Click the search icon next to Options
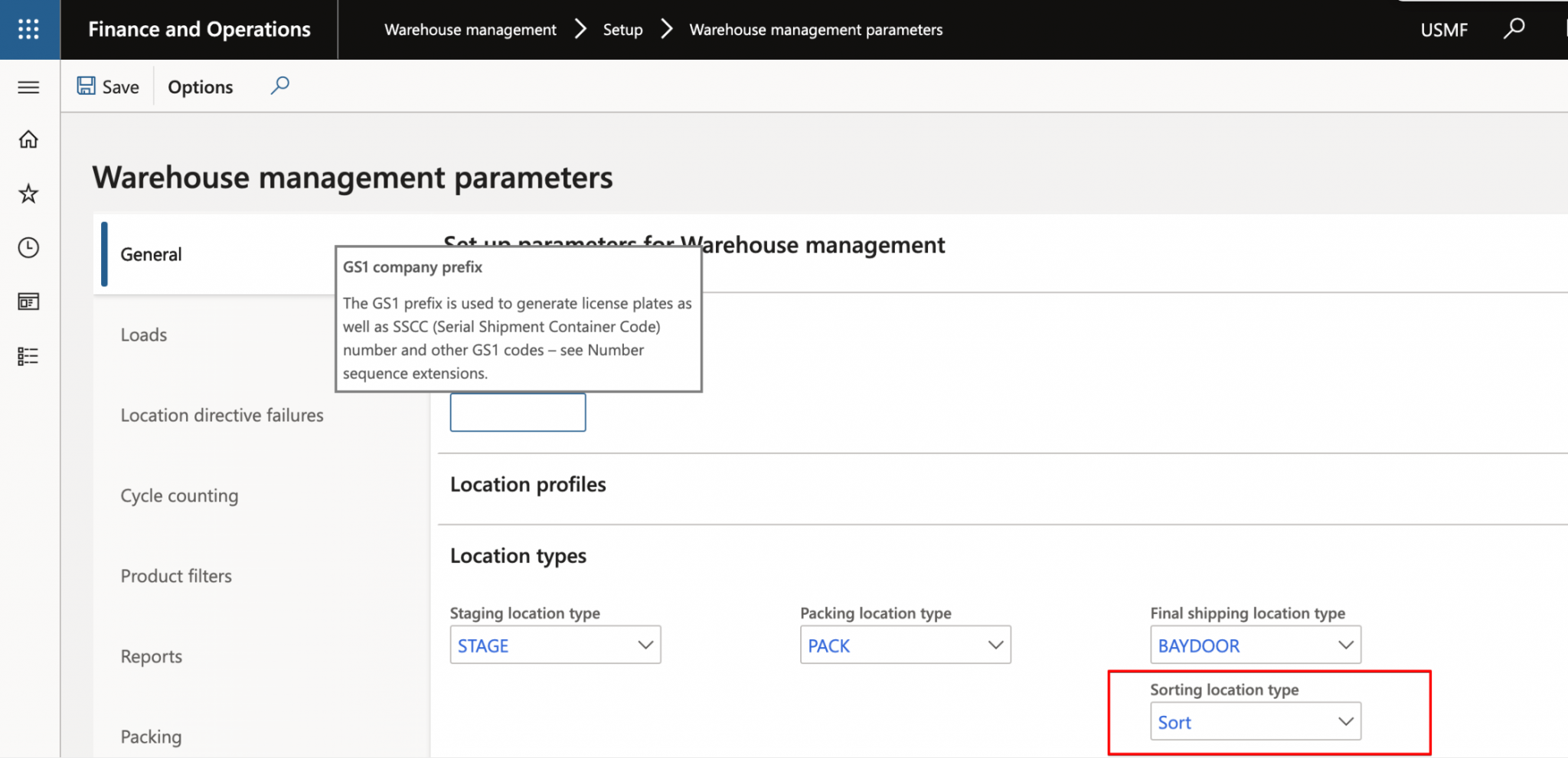This screenshot has width=1568, height=758. coord(280,86)
